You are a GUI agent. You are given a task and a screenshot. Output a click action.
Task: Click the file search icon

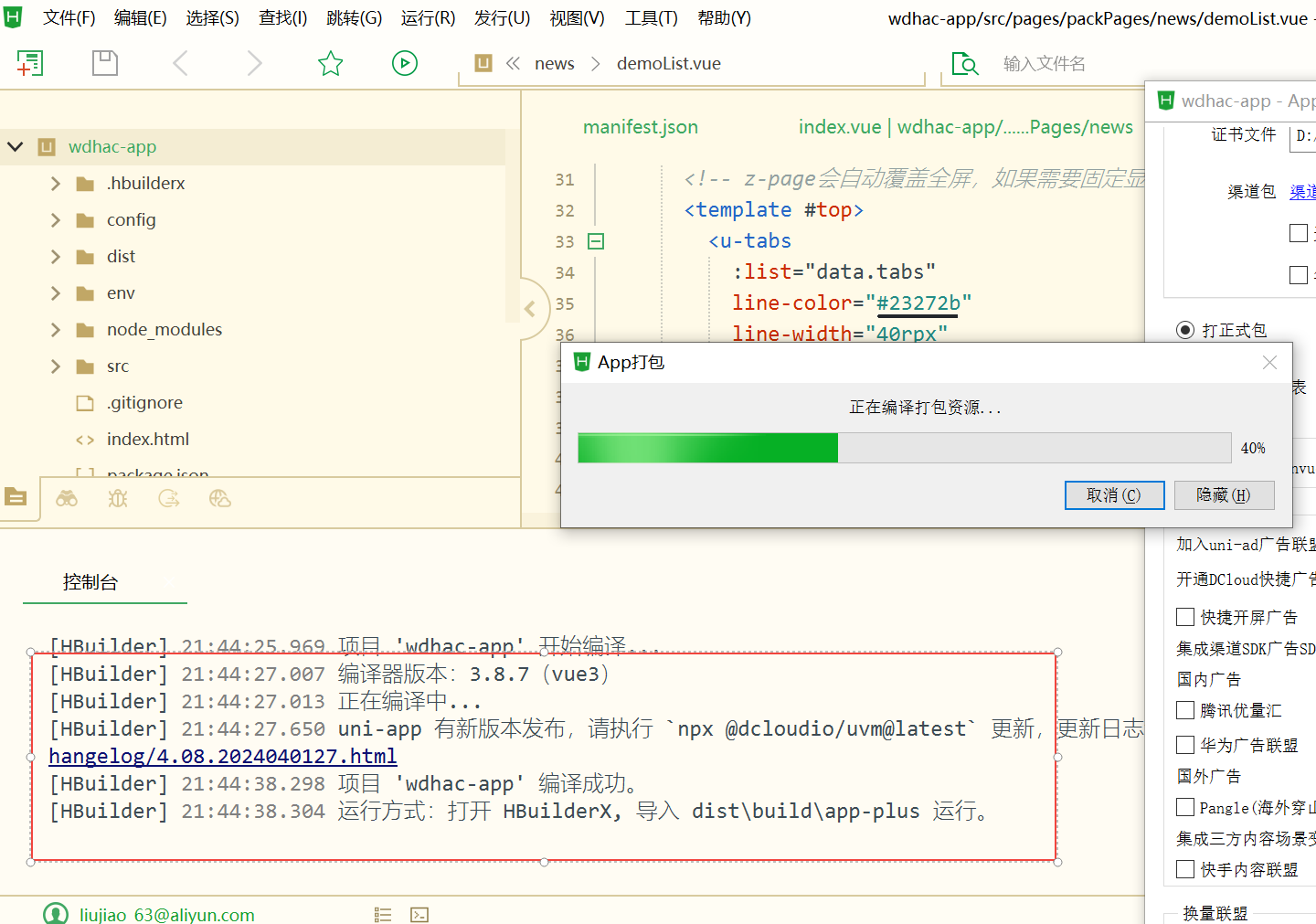964,63
